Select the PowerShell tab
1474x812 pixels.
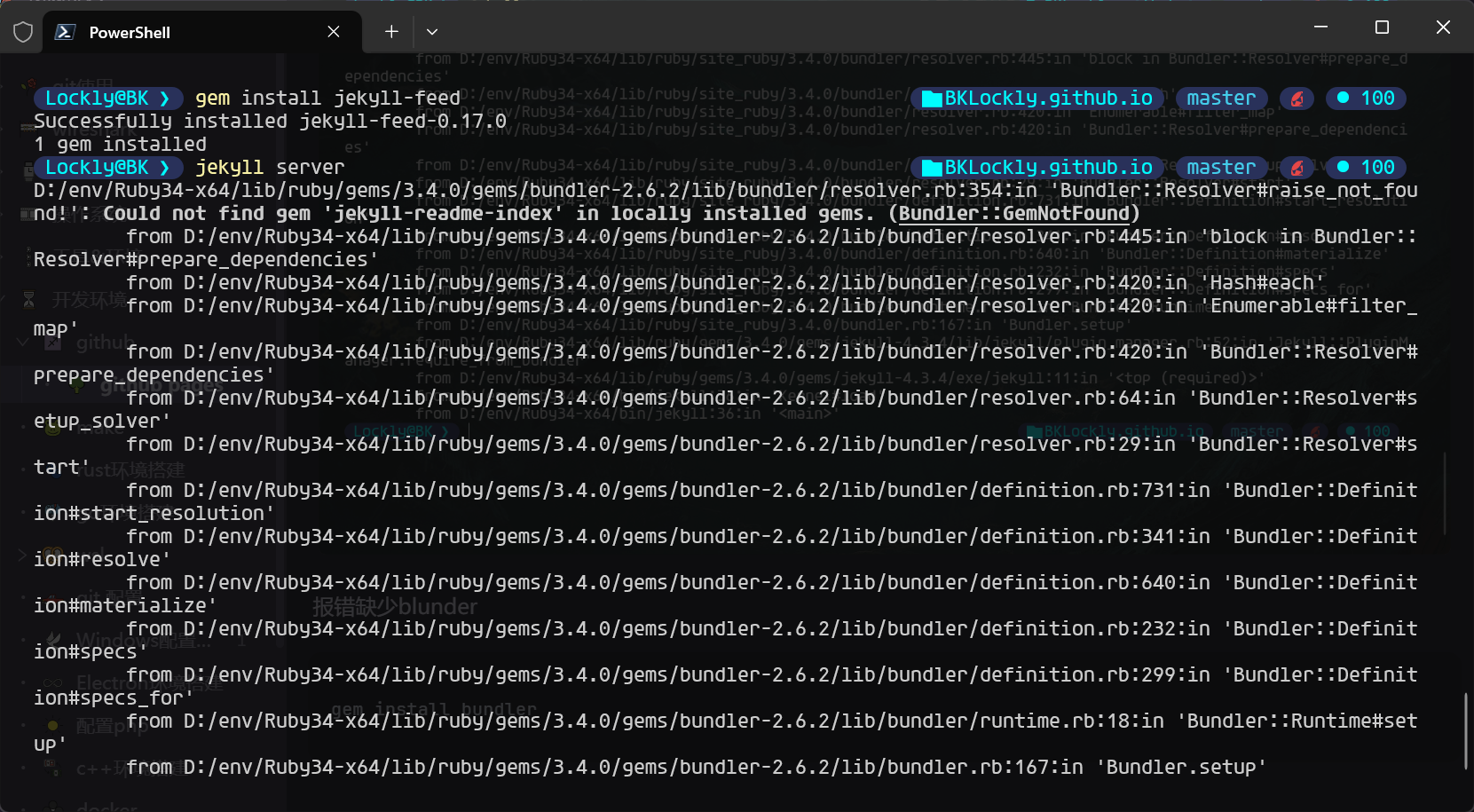click(202, 32)
